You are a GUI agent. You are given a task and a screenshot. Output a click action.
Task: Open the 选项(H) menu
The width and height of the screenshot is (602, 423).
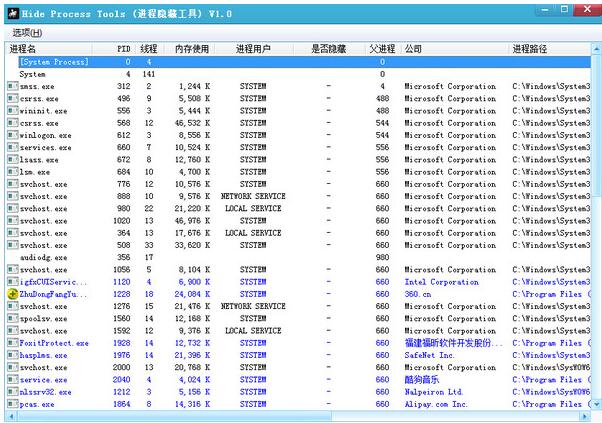click(x=27, y=32)
